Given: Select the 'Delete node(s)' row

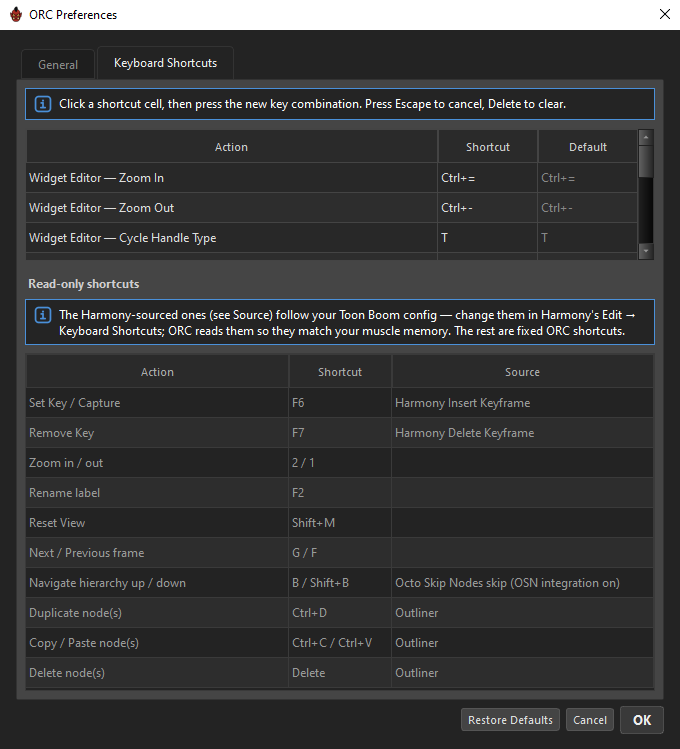Looking at the screenshot, I should coord(340,673).
